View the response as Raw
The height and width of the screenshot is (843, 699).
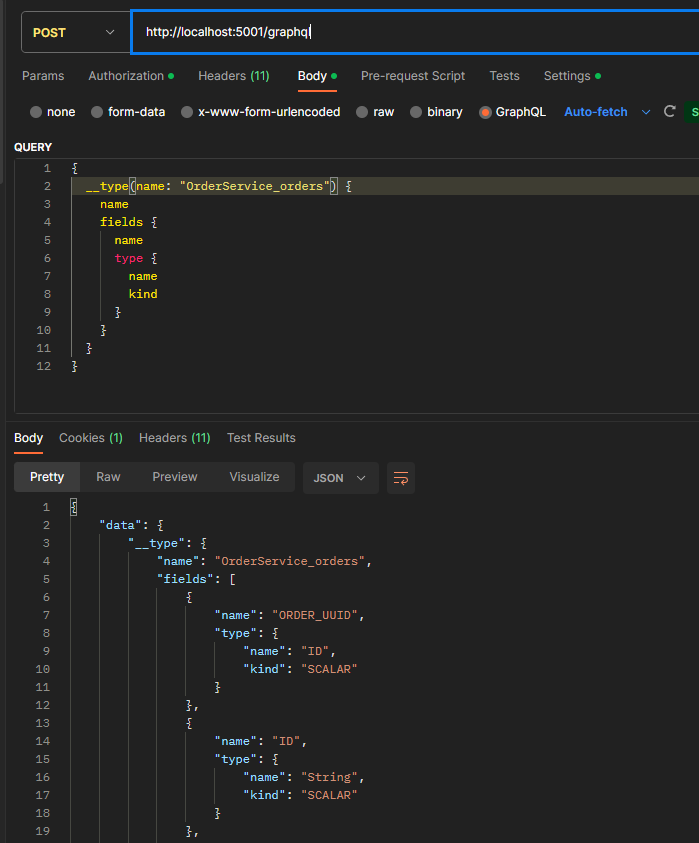[x=108, y=477]
